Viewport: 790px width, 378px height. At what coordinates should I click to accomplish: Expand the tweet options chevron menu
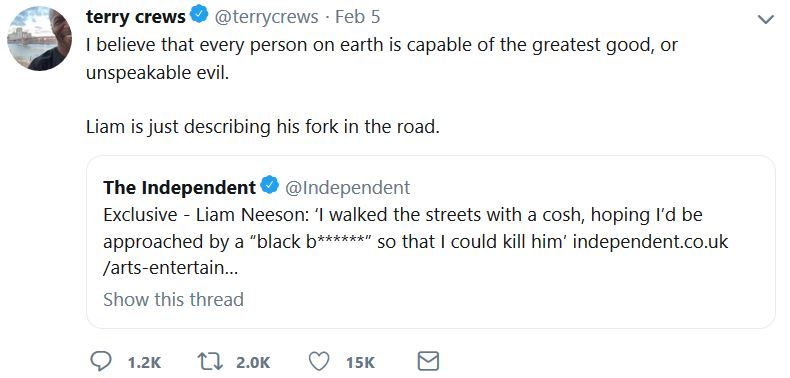click(x=766, y=20)
